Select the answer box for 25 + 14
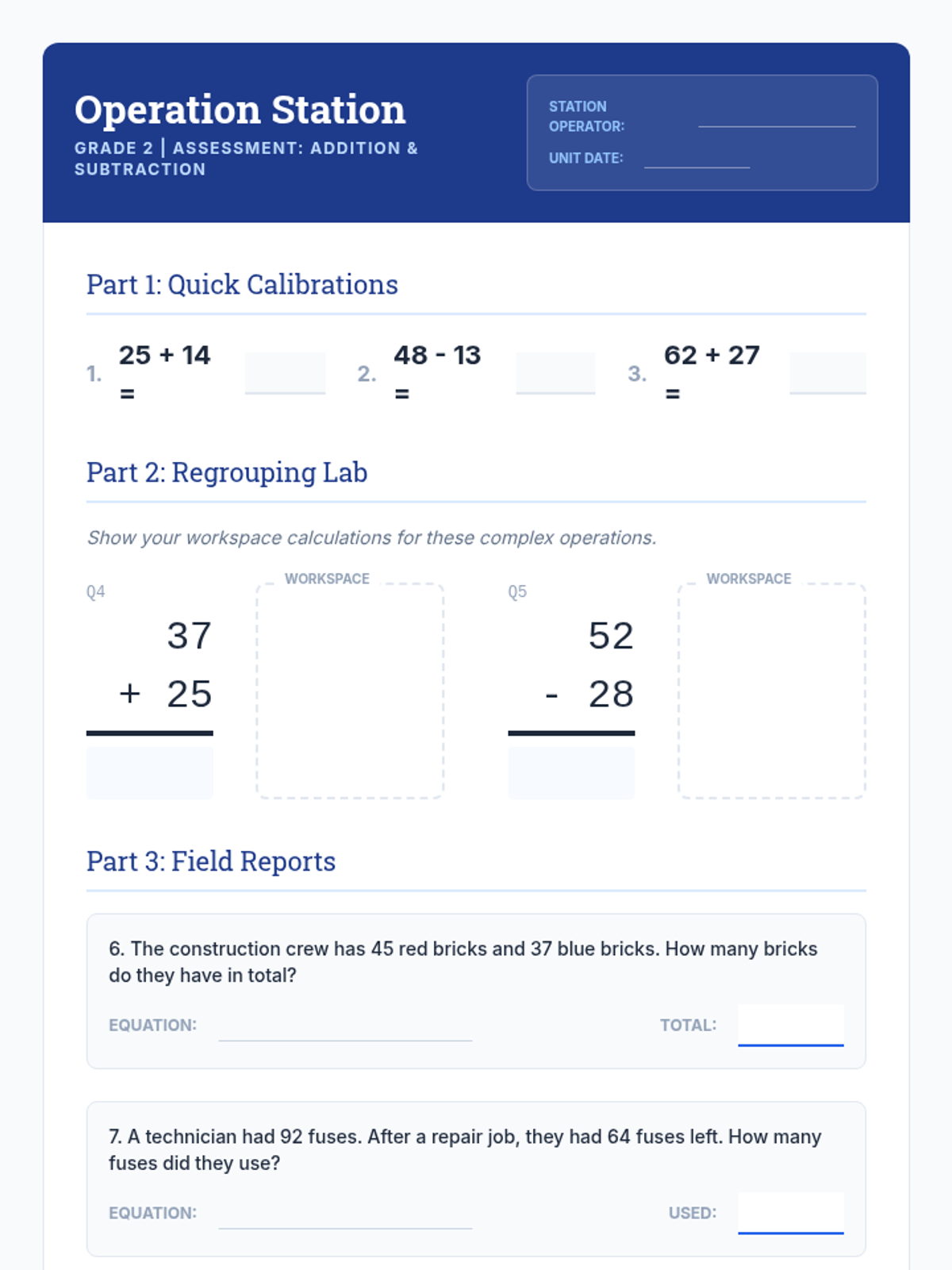This screenshot has height=1270, width=952. [285, 373]
